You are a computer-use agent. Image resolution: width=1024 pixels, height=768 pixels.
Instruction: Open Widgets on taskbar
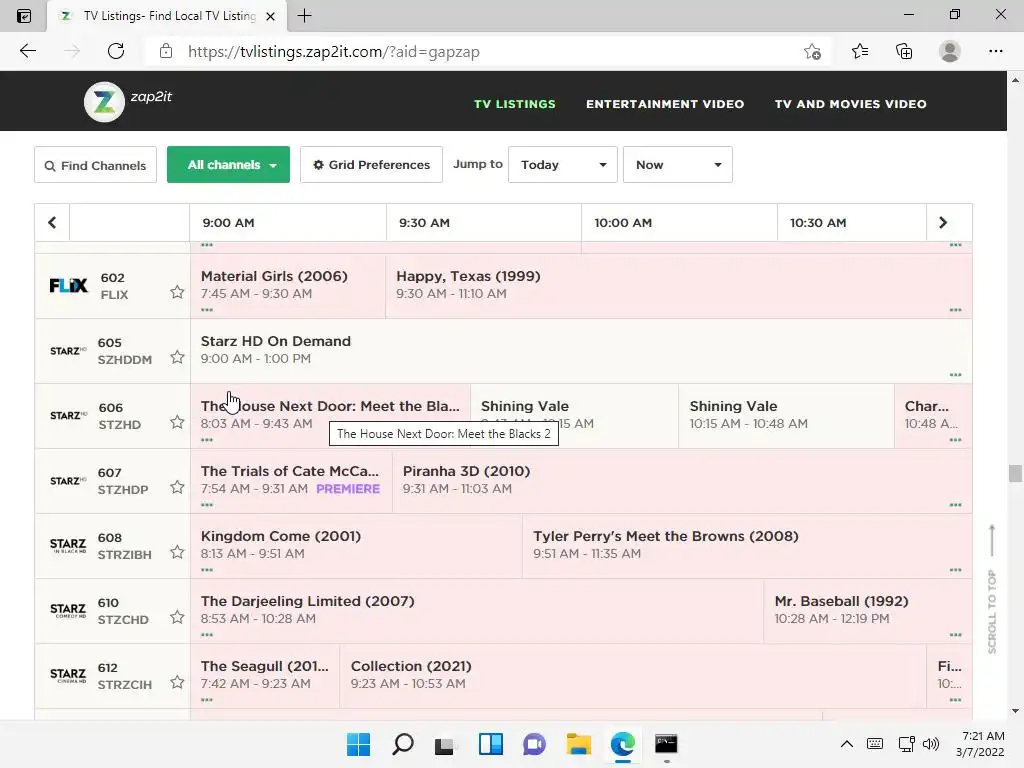point(490,744)
